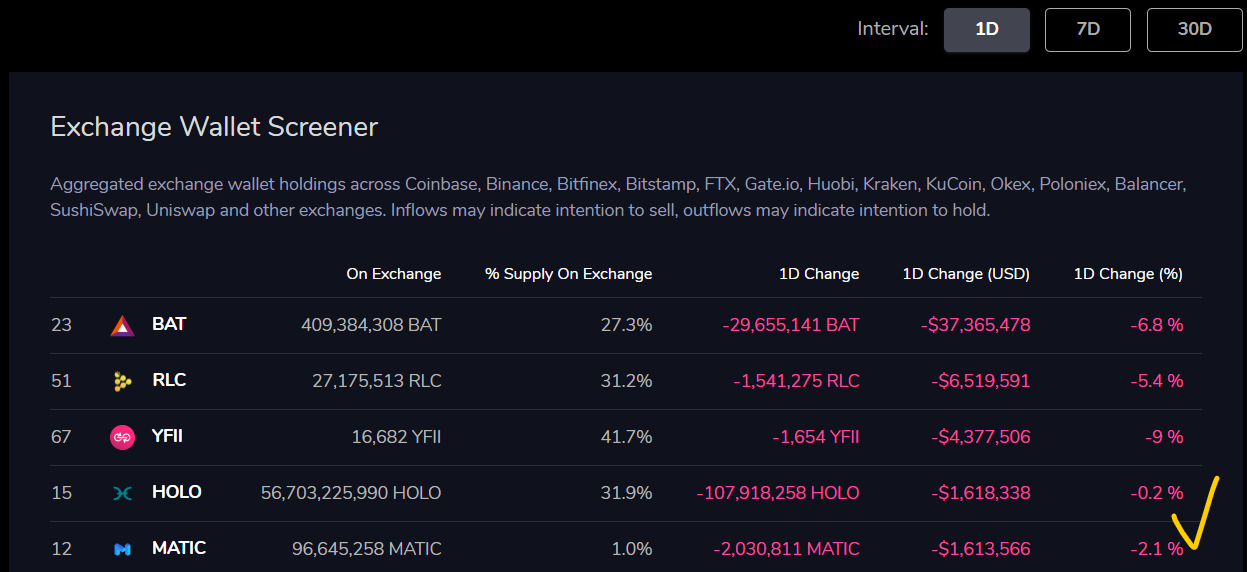Viewport: 1247px width, 572px height.
Task: Select the 1D interval button
Action: pos(987,29)
